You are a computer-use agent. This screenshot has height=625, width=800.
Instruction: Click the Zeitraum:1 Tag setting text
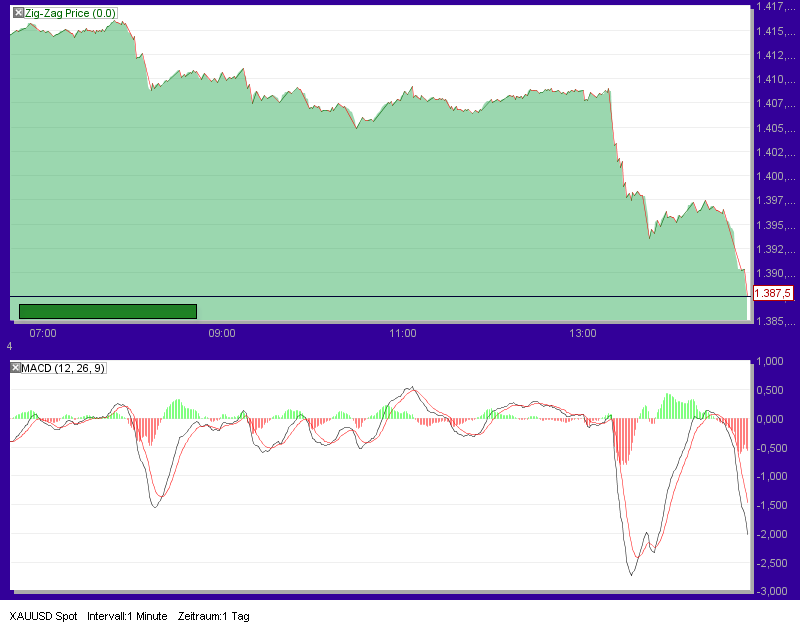click(x=214, y=617)
